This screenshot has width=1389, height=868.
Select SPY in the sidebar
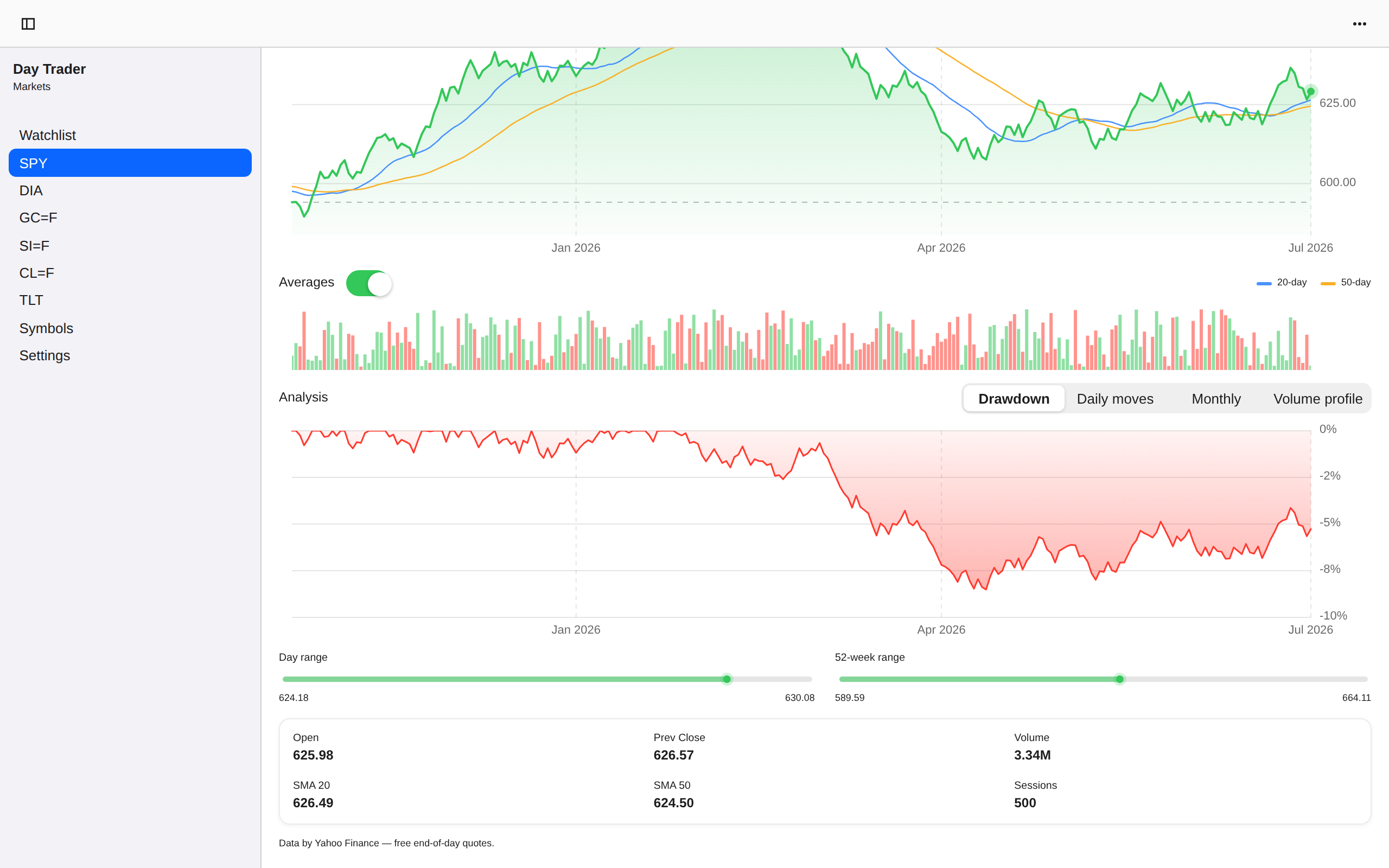coord(130,163)
